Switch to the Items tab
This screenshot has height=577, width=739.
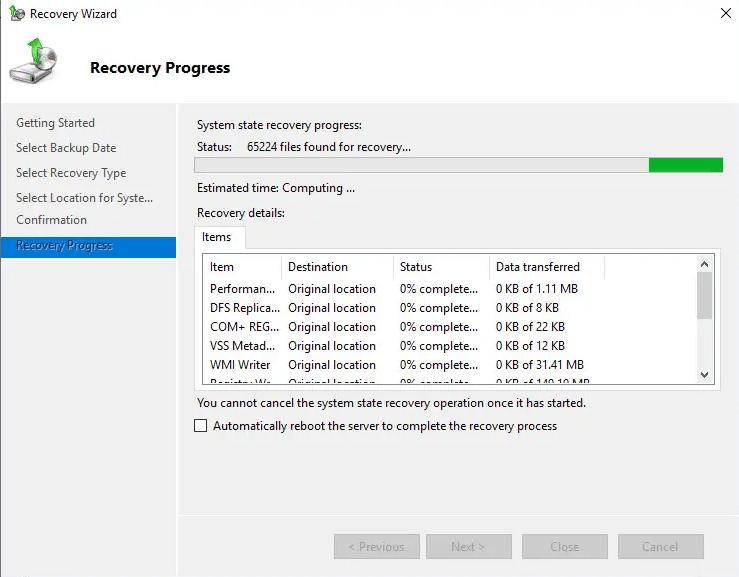[x=216, y=237]
